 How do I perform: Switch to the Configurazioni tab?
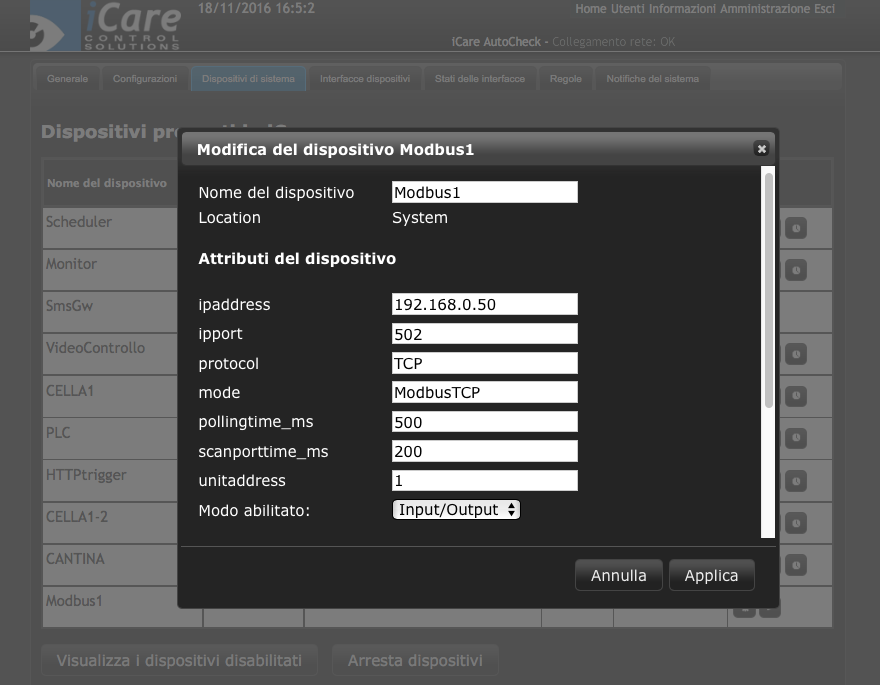click(x=145, y=79)
